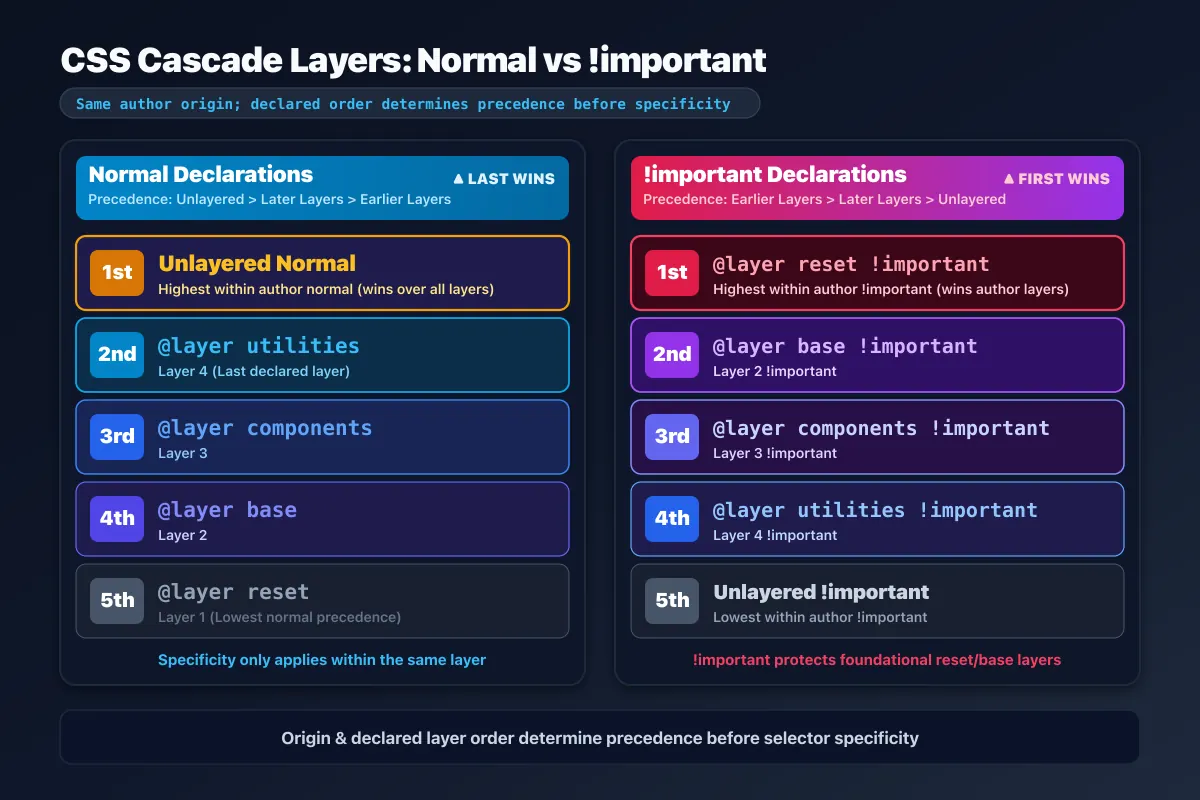Click the 'Unlayered !important' title
1200x800 pixels.
point(821,592)
